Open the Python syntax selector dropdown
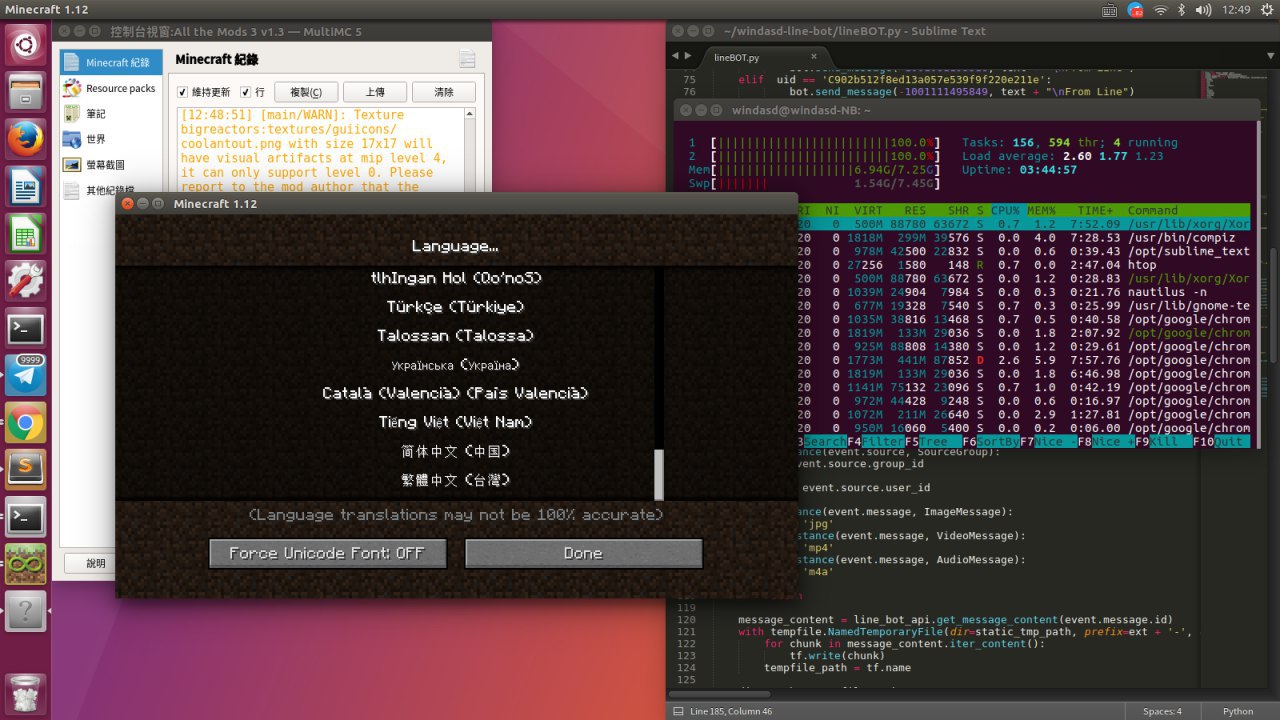Screen dimensions: 1280x720 click(x=1237, y=711)
